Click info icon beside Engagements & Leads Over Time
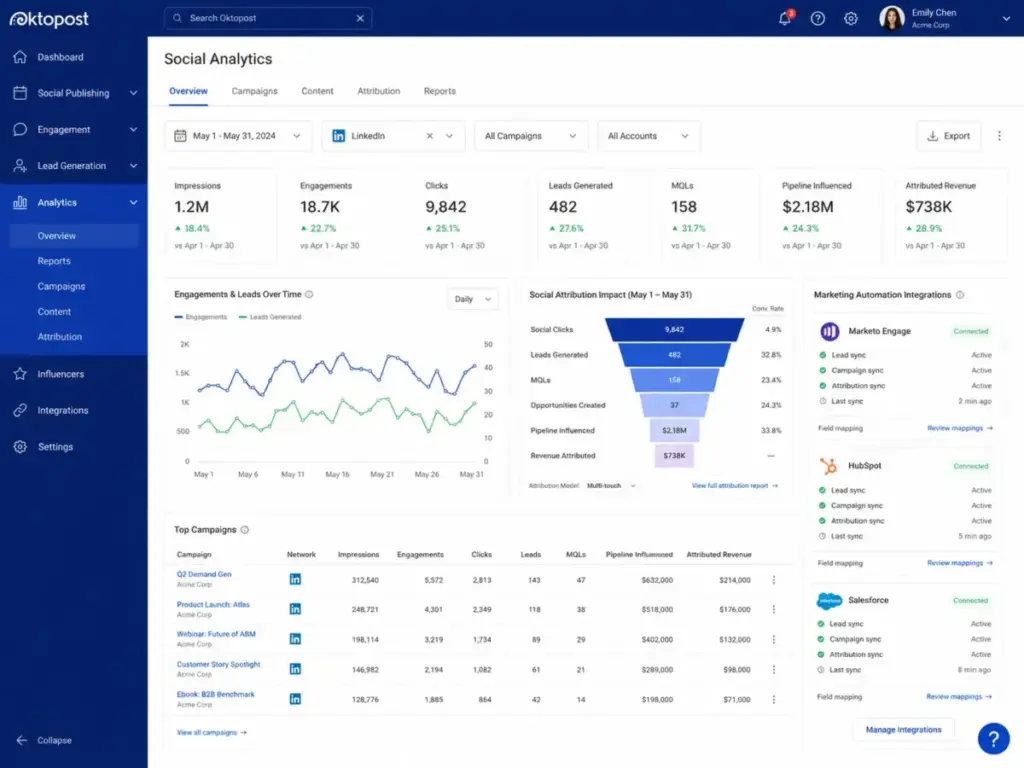Screen dimensions: 1024x768 pos(309,295)
